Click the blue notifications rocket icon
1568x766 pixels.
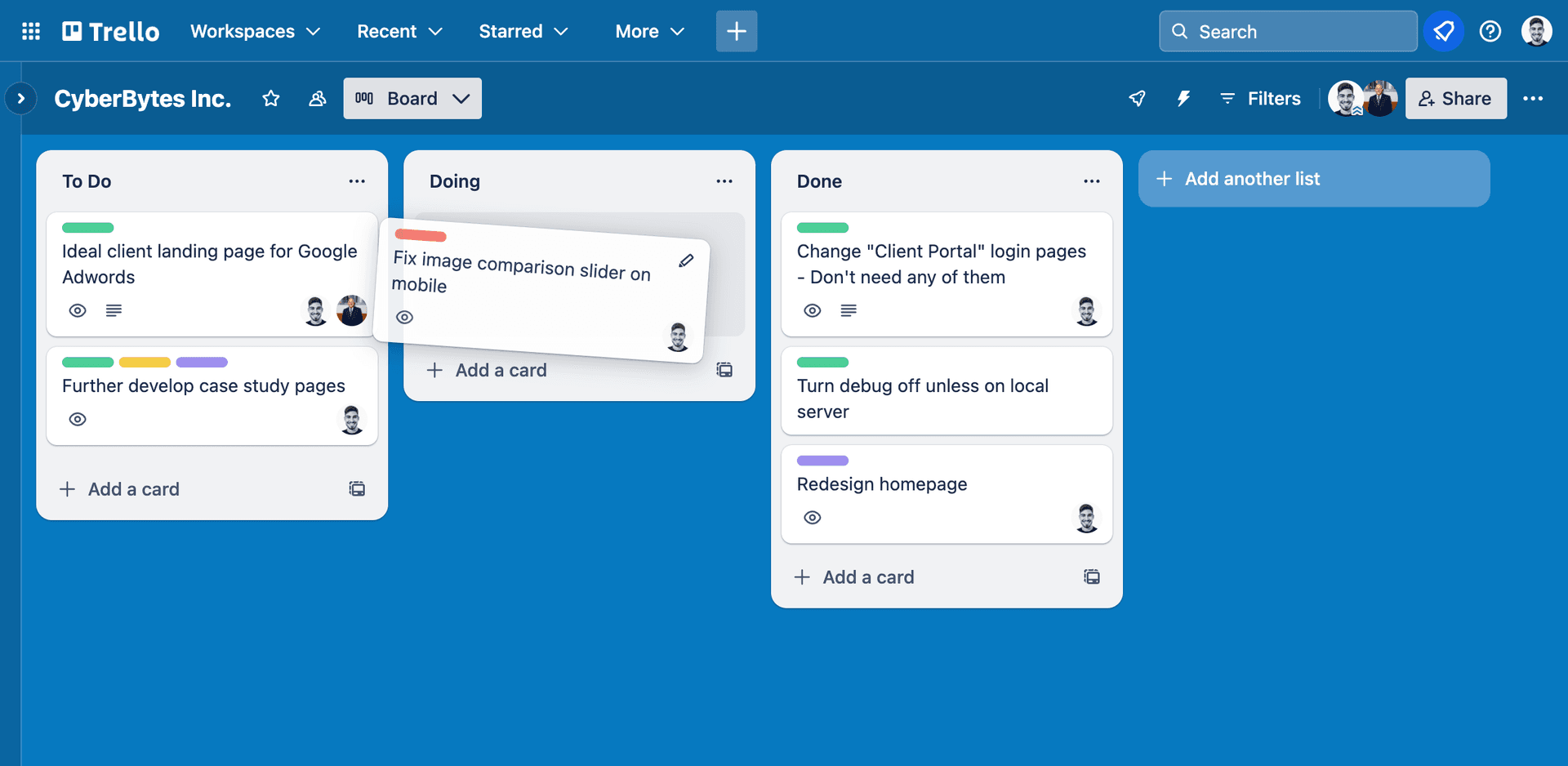(1444, 31)
